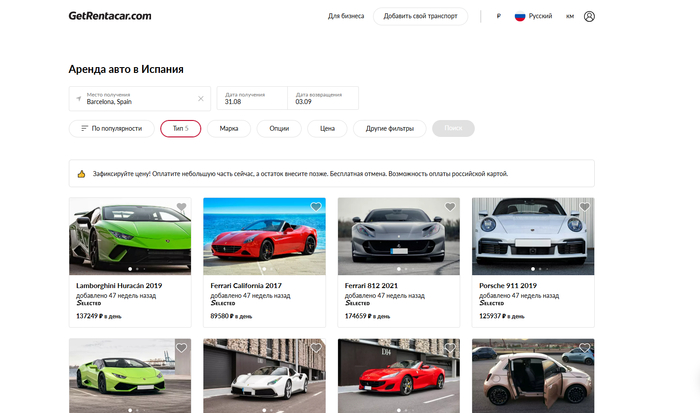Open the По популярности sort dropdown
This screenshot has width=700, height=413.
point(112,129)
